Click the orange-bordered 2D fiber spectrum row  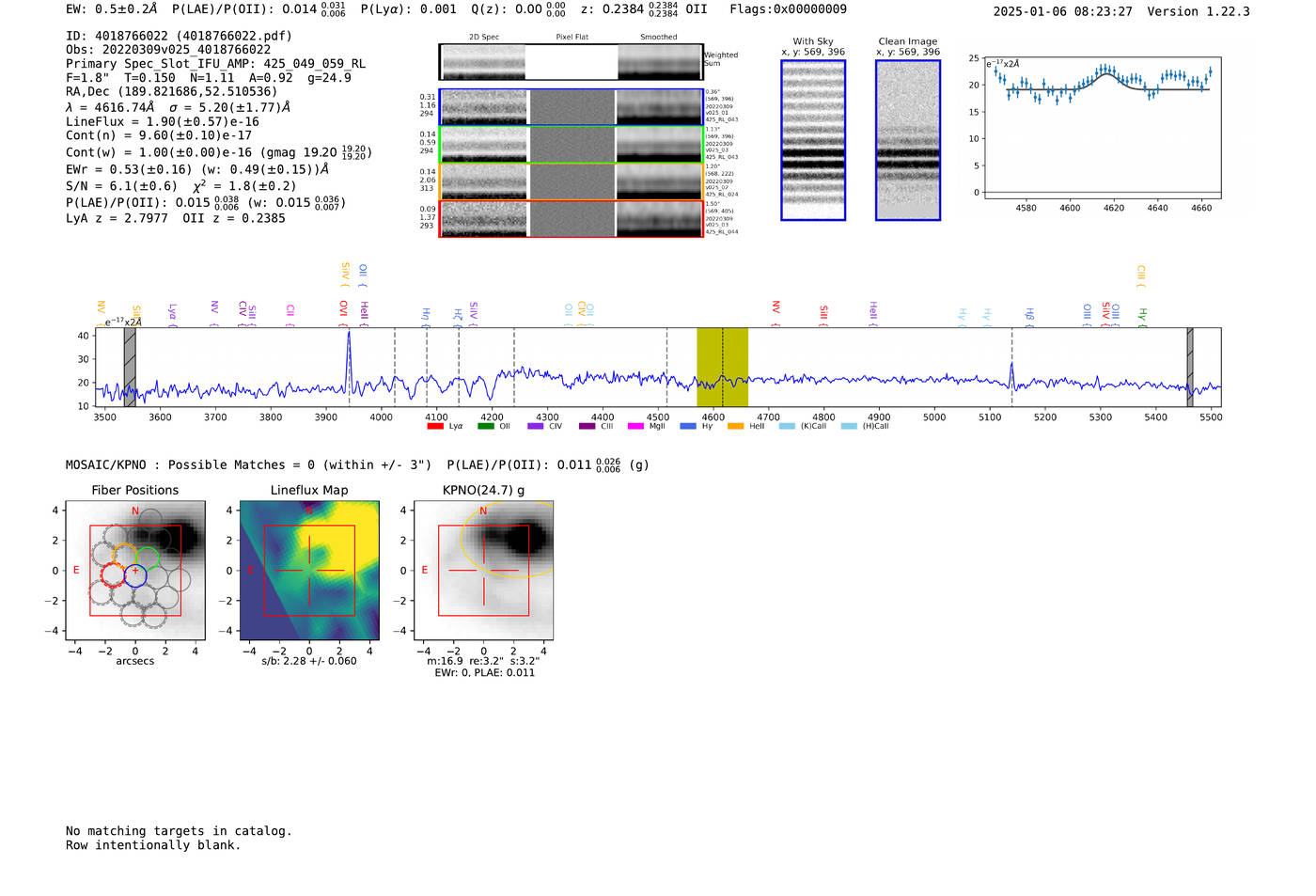571,181
